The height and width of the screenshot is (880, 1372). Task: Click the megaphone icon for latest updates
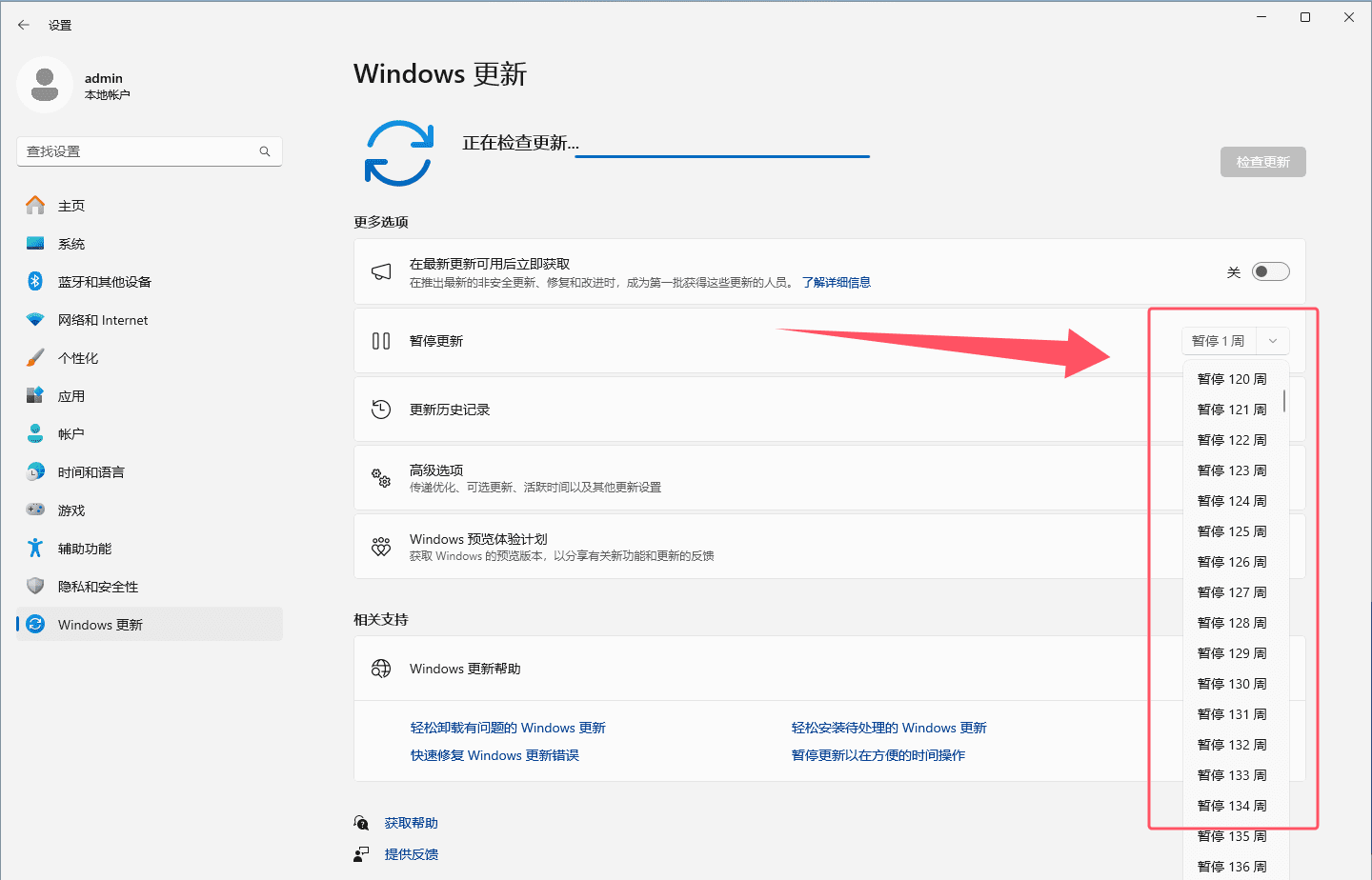381,271
